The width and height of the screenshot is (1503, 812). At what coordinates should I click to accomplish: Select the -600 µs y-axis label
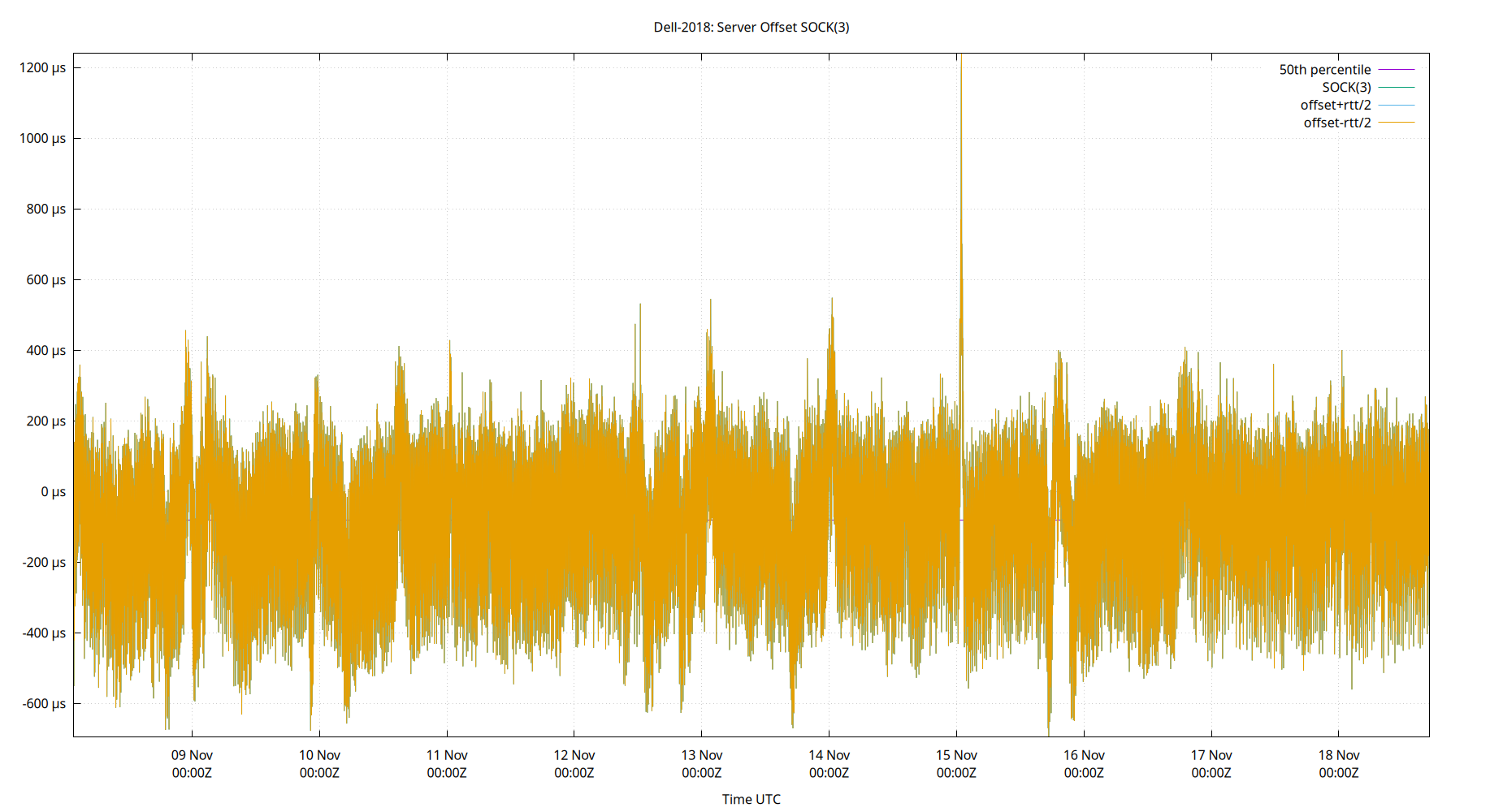click(x=45, y=704)
